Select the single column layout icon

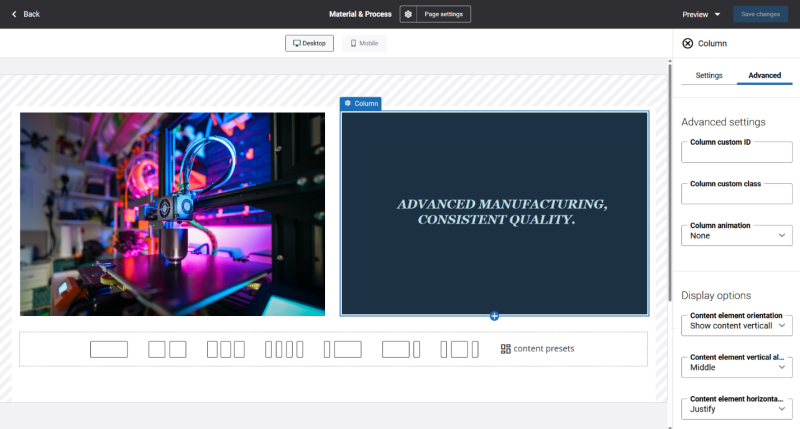pos(109,349)
